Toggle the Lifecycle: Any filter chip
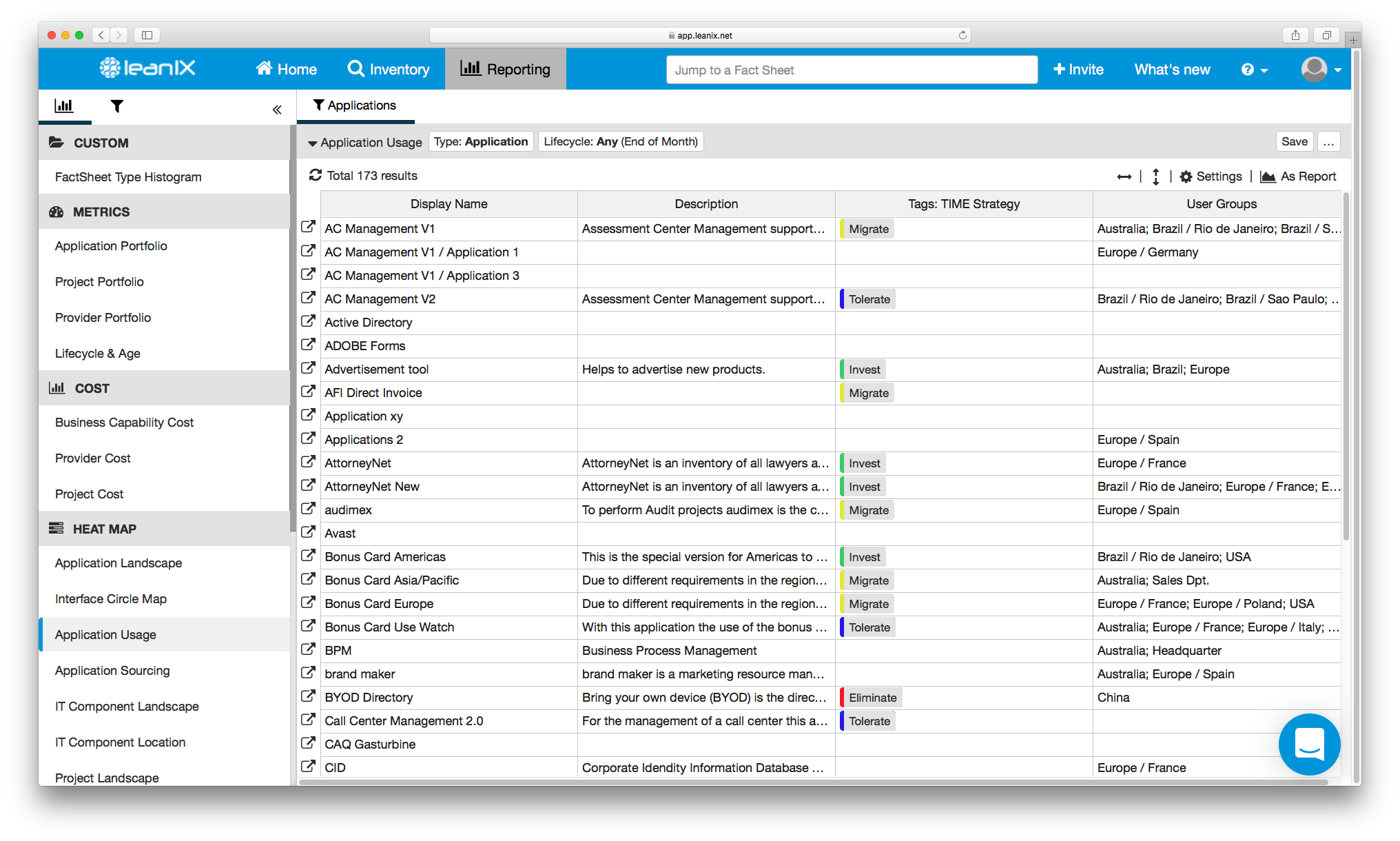 (x=620, y=141)
